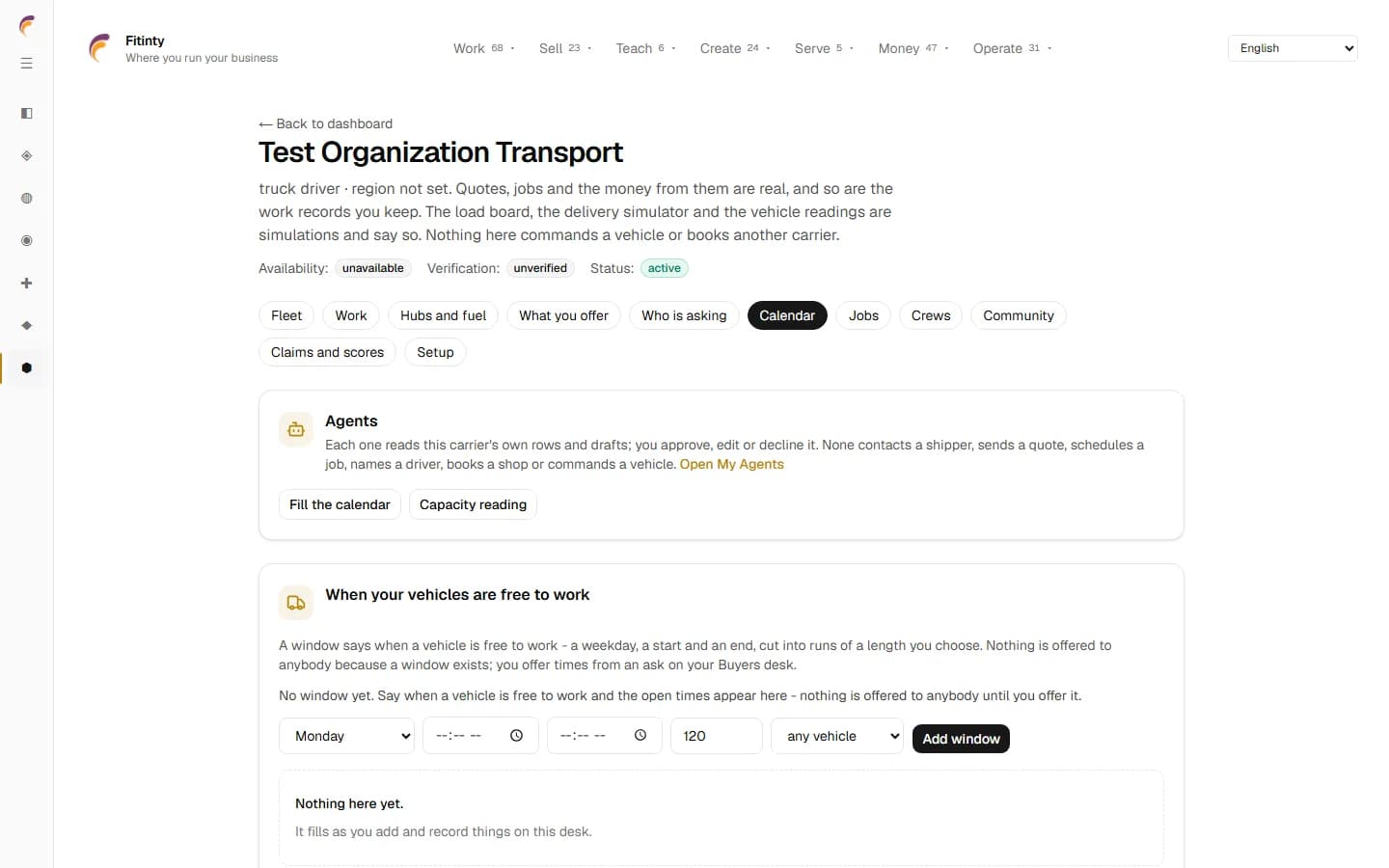
Task: Open the Crews tab
Action: 931,315
